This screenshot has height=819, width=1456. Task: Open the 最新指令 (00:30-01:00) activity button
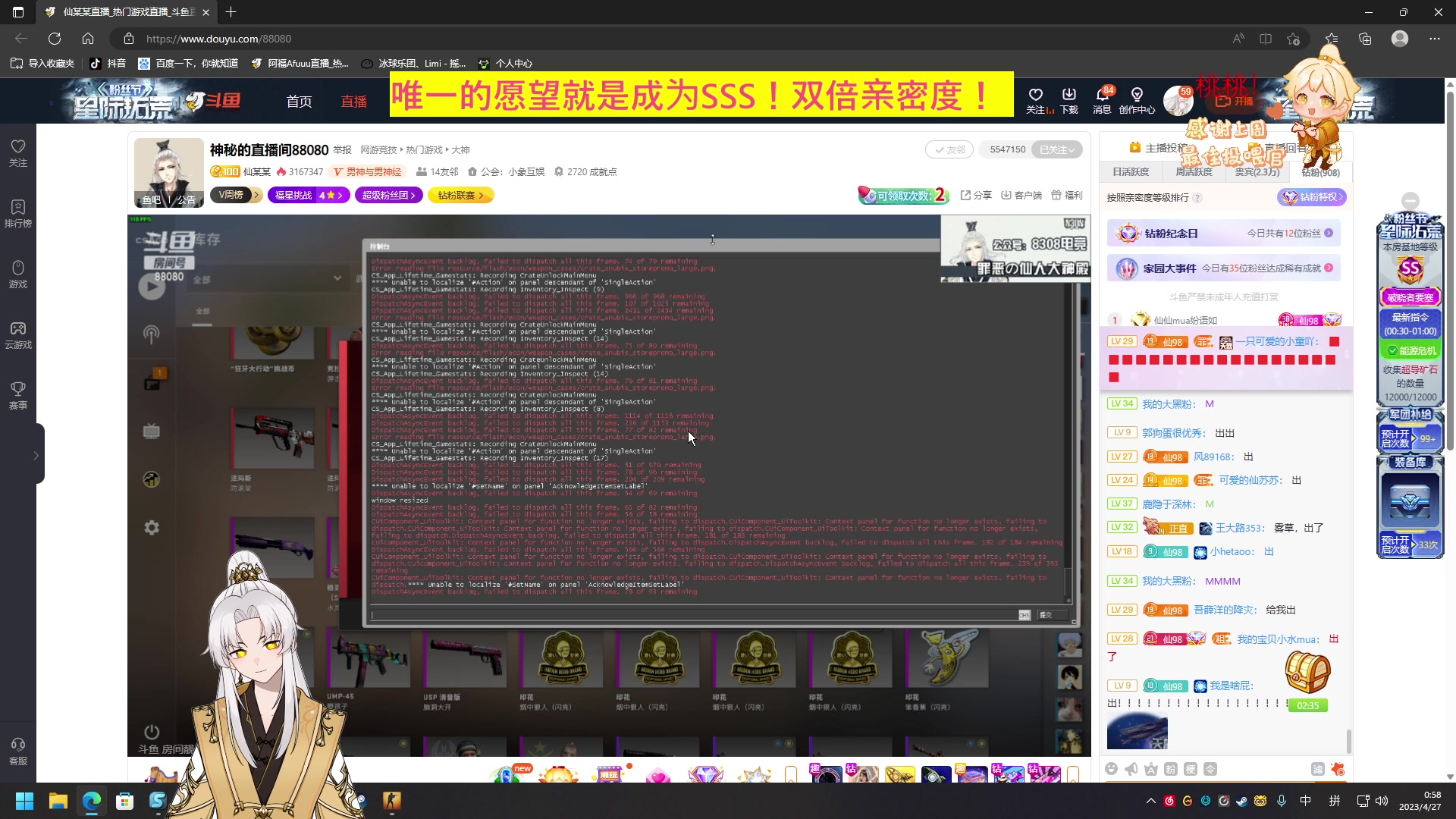(x=1410, y=325)
